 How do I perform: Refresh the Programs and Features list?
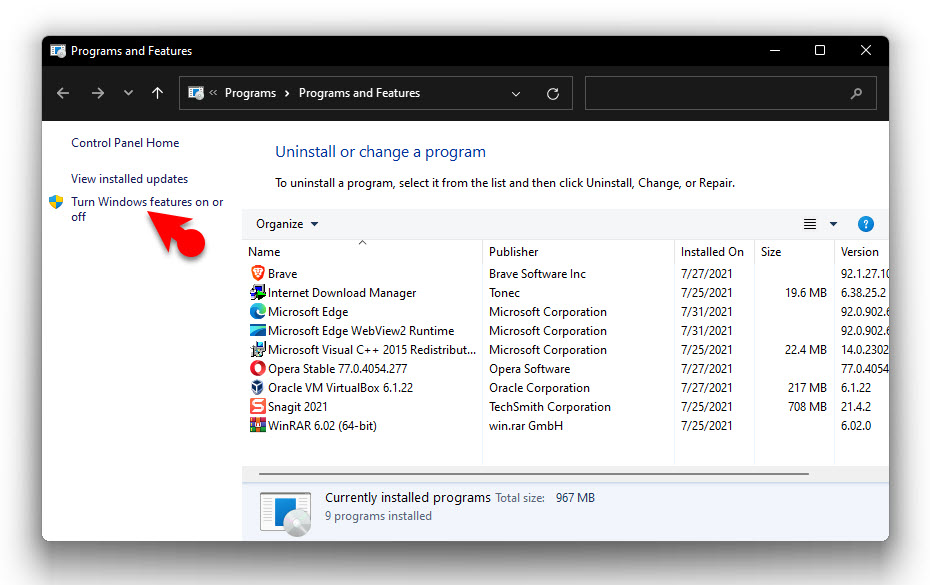(553, 94)
